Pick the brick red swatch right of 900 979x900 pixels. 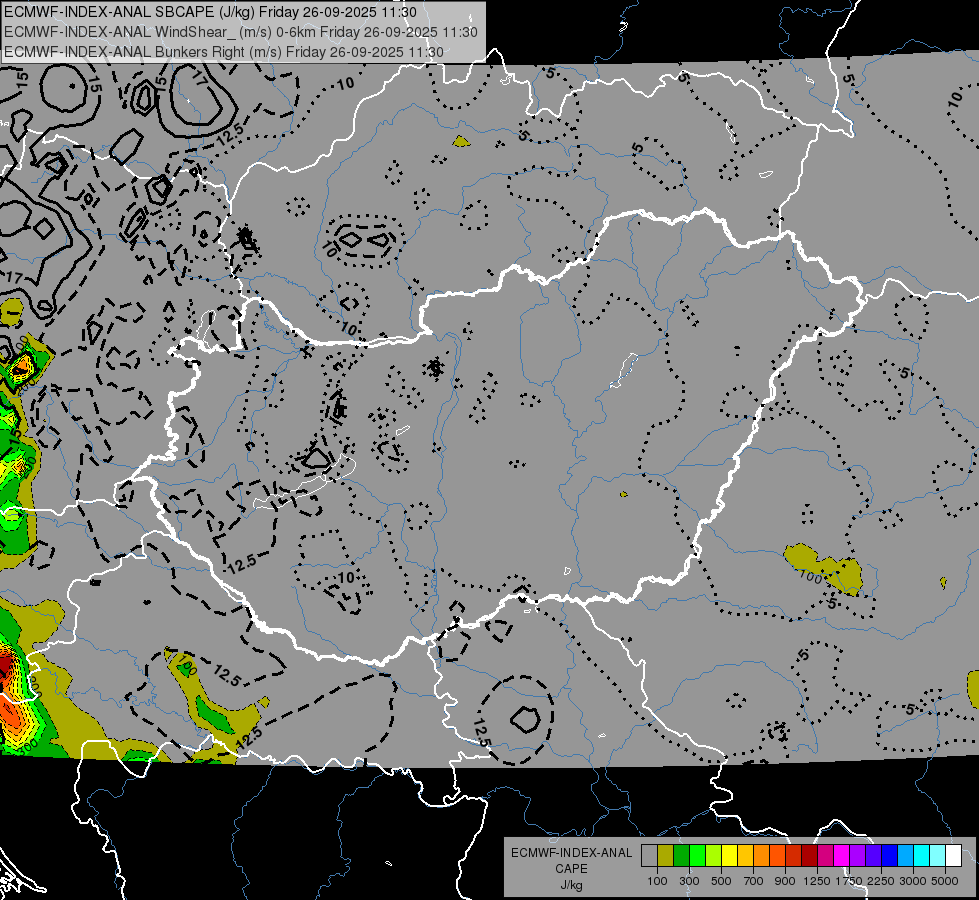click(x=794, y=856)
